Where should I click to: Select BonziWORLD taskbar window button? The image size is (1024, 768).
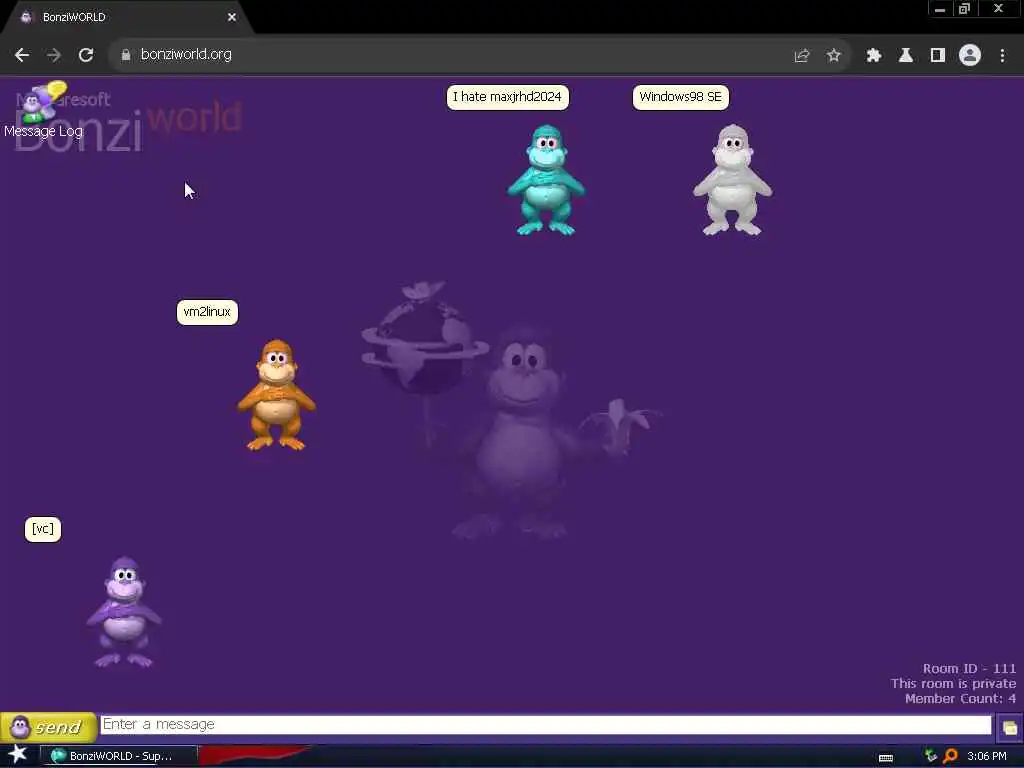coord(119,756)
